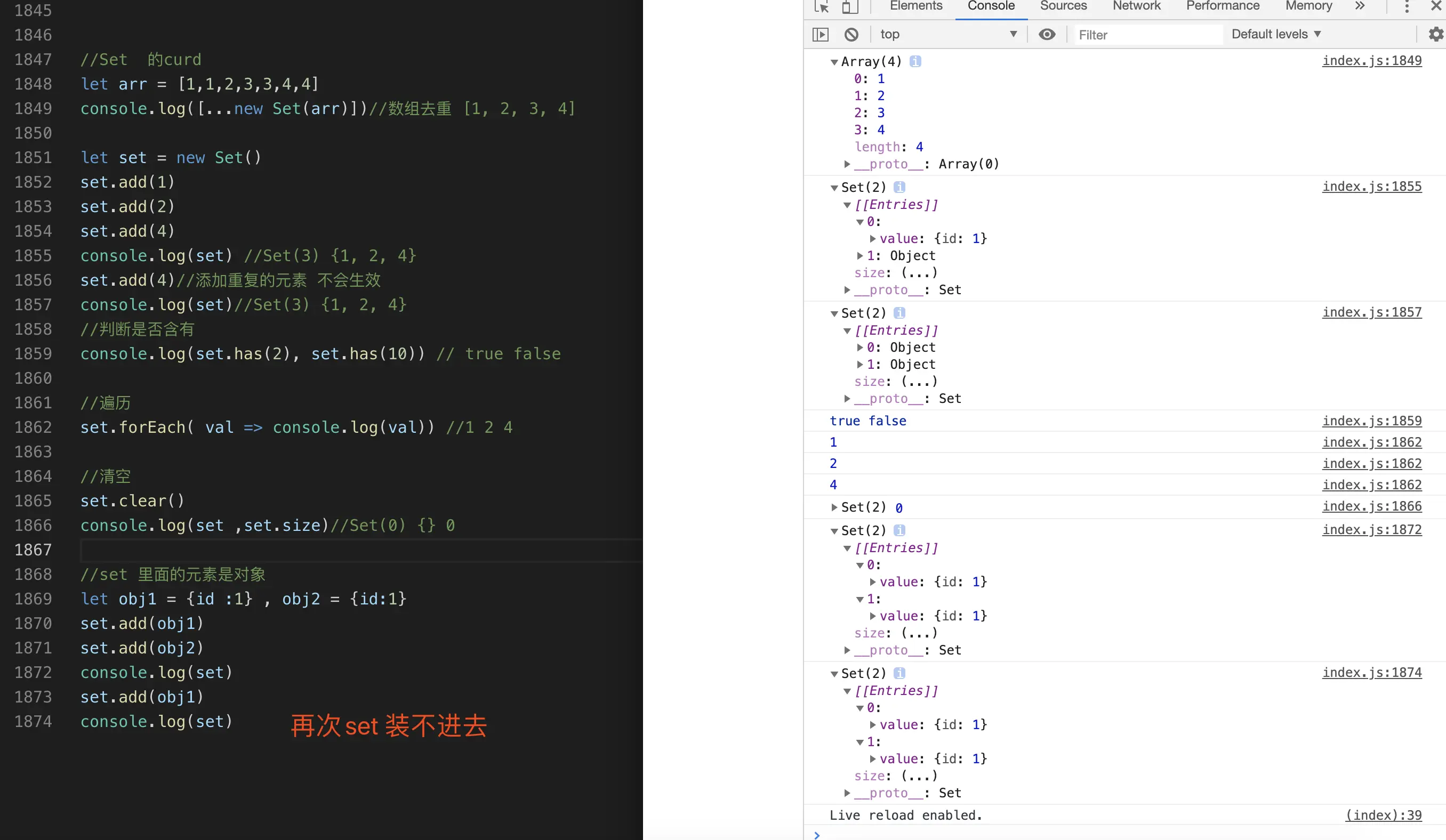Screen dimensions: 1446x840
Task: Switch to the Memory tab
Action: [x=1308, y=6]
